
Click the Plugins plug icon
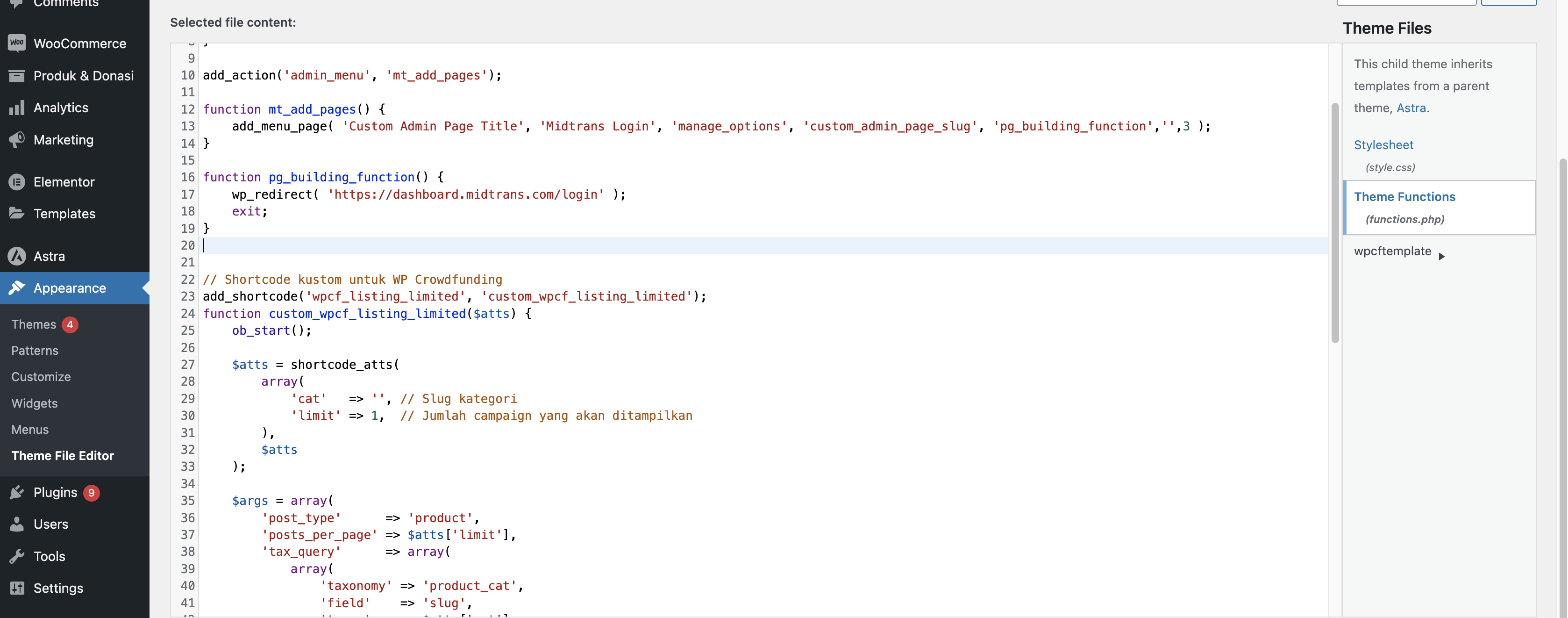[17, 492]
